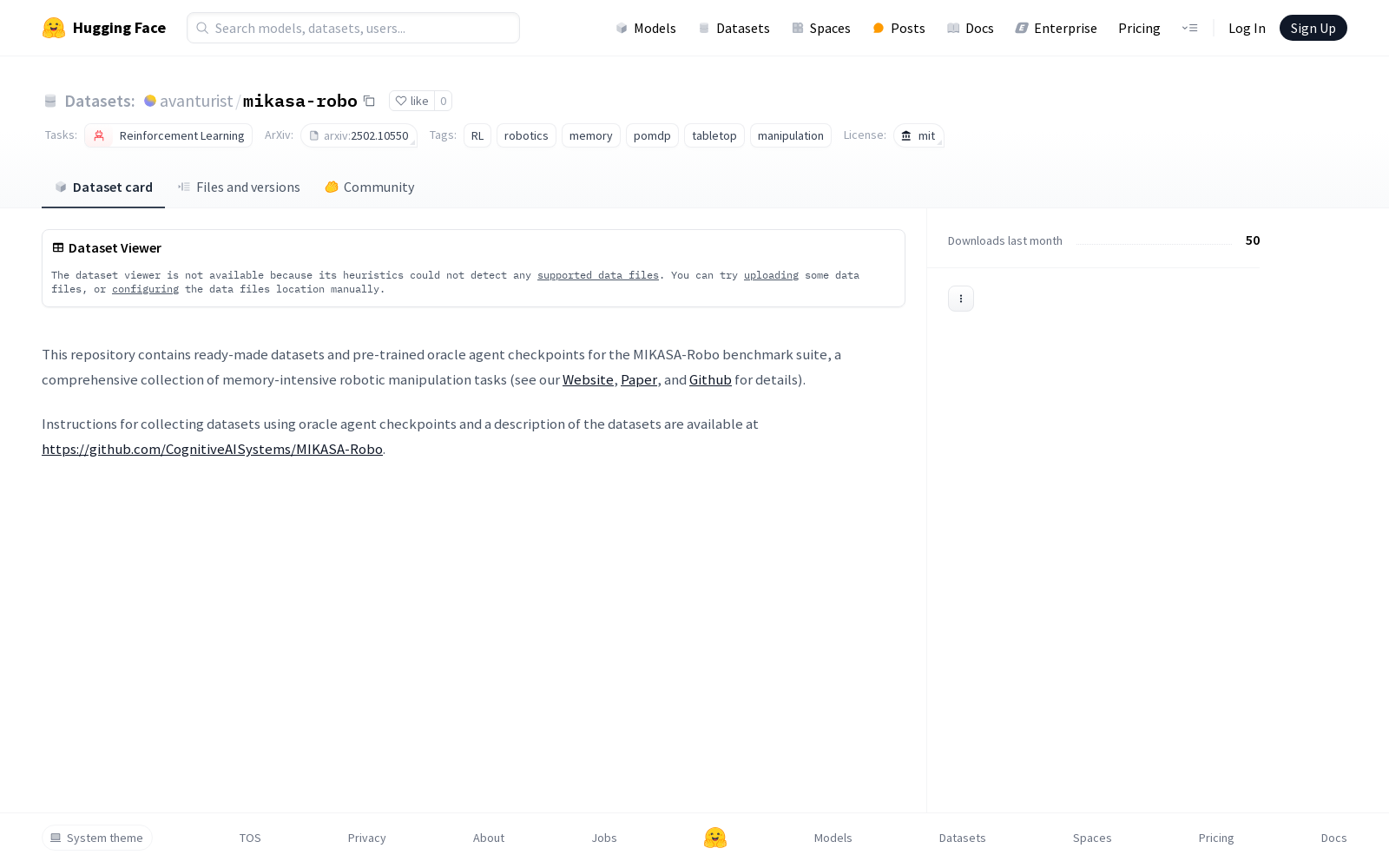Image resolution: width=1389 pixels, height=868 pixels.
Task: Click the Dataset Viewer heading
Action: (x=115, y=247)
